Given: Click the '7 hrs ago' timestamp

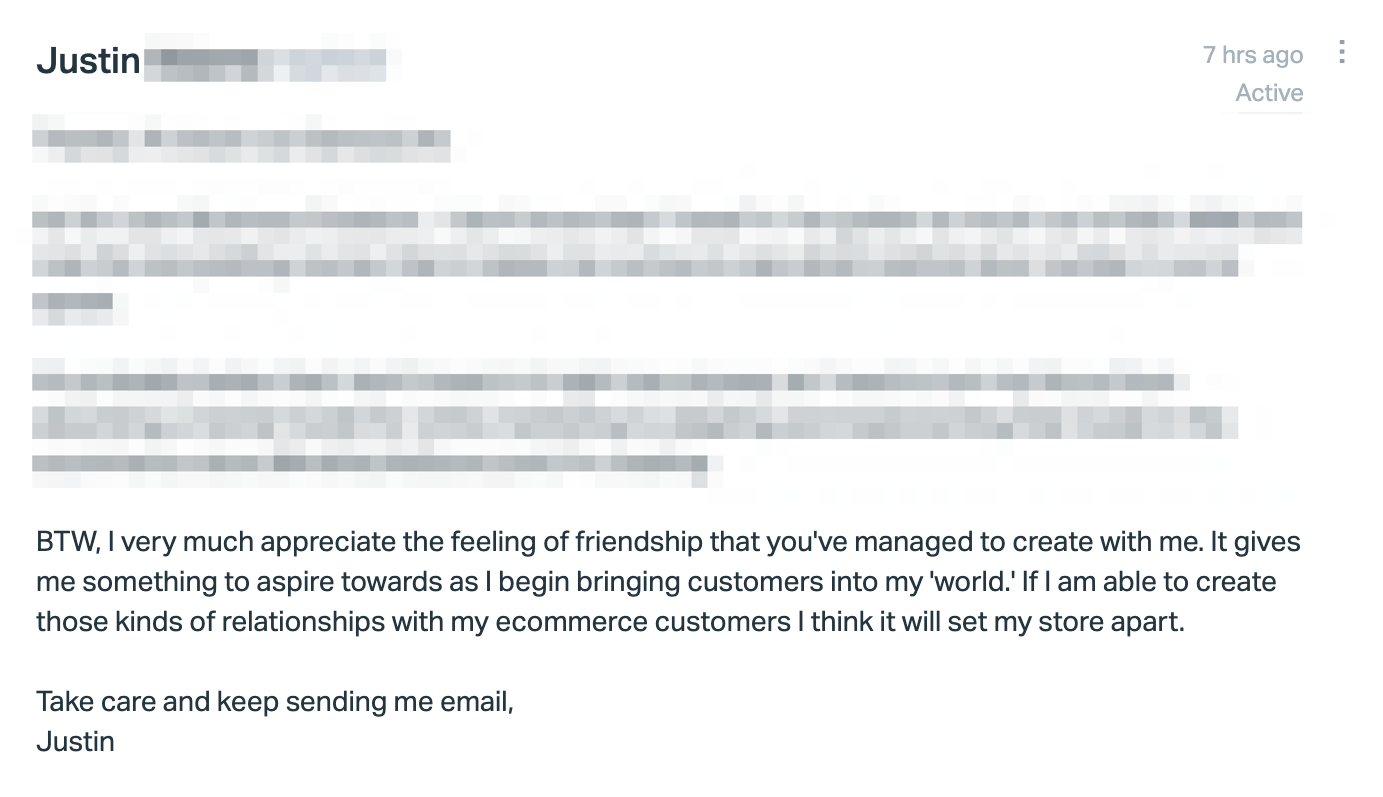Looking at the screenshot, I should click(1253, 54).
